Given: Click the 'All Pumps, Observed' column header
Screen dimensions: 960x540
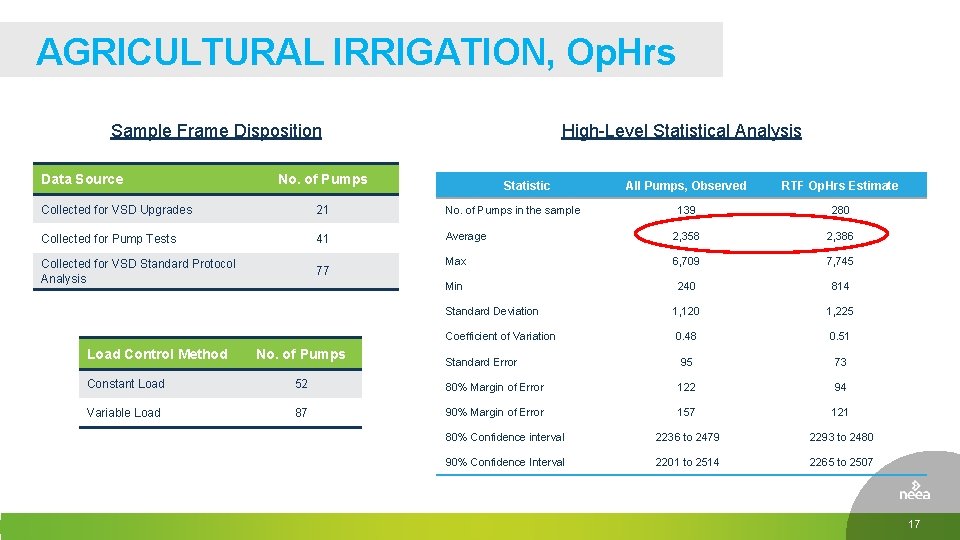Looking at the screenshot, I should 686,186.
